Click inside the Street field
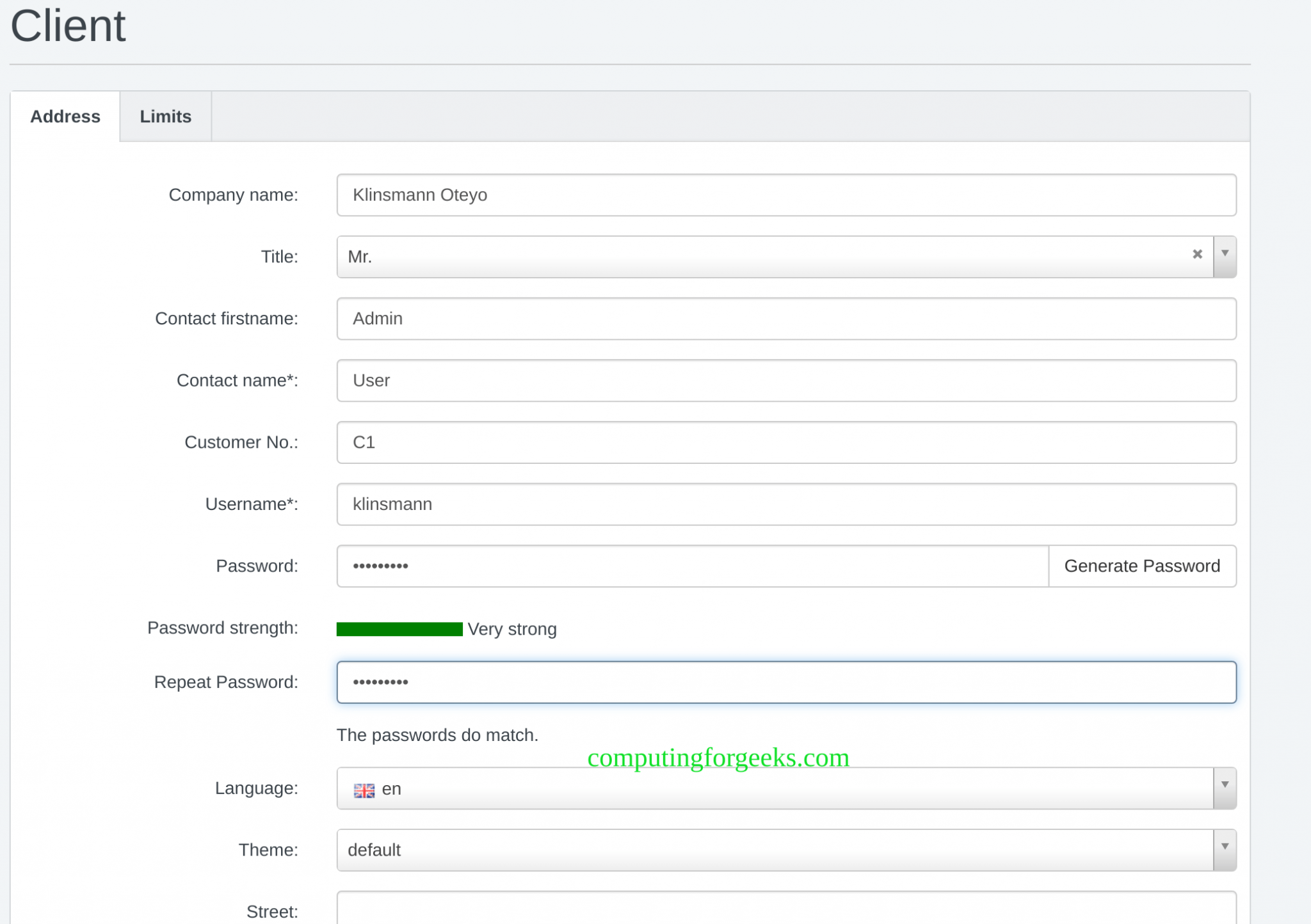The height and width of the screenshot is (924, 1311). click(768, 912)
